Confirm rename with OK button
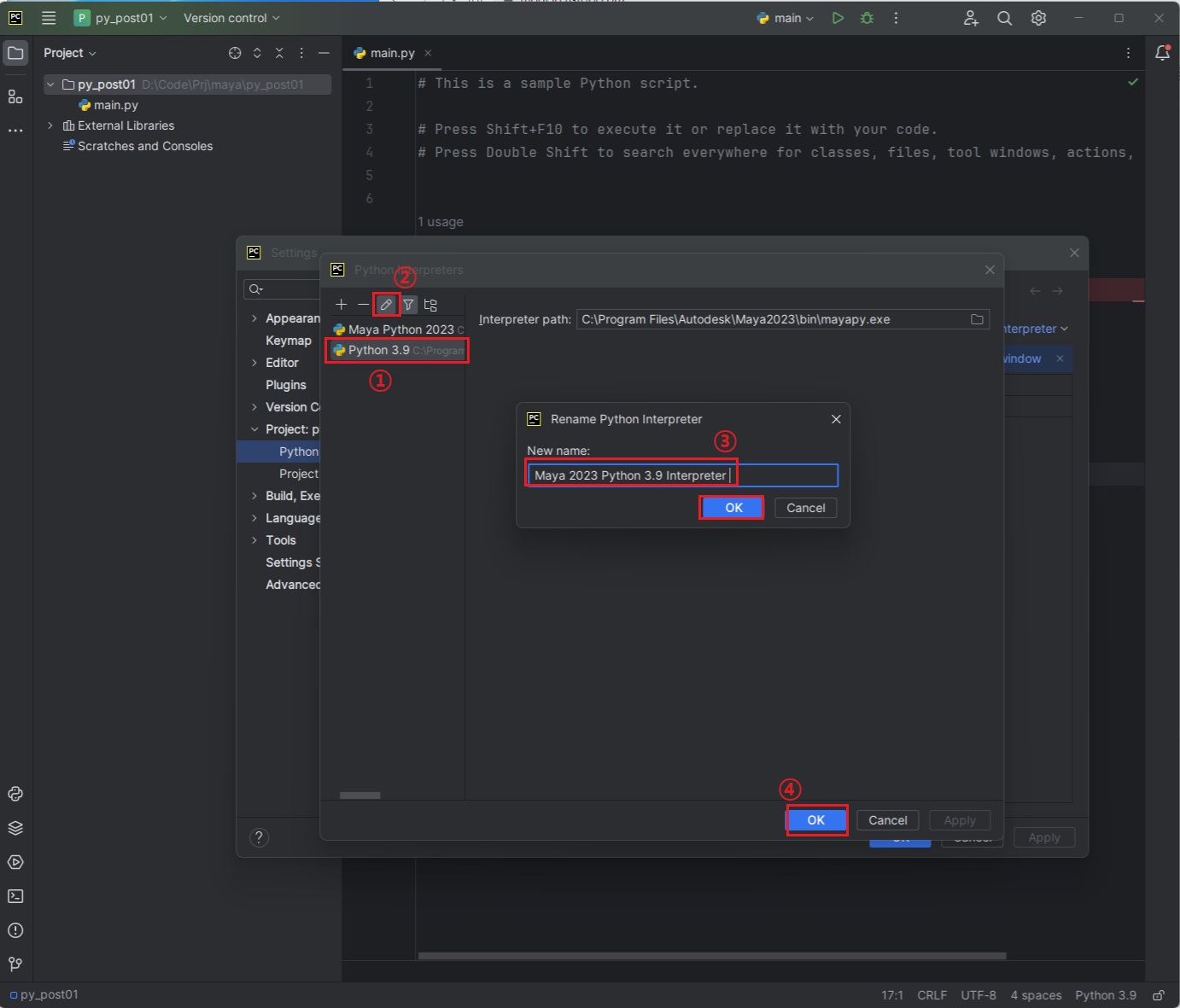This screenshot has height=1008, width=1180. point(733,508)
